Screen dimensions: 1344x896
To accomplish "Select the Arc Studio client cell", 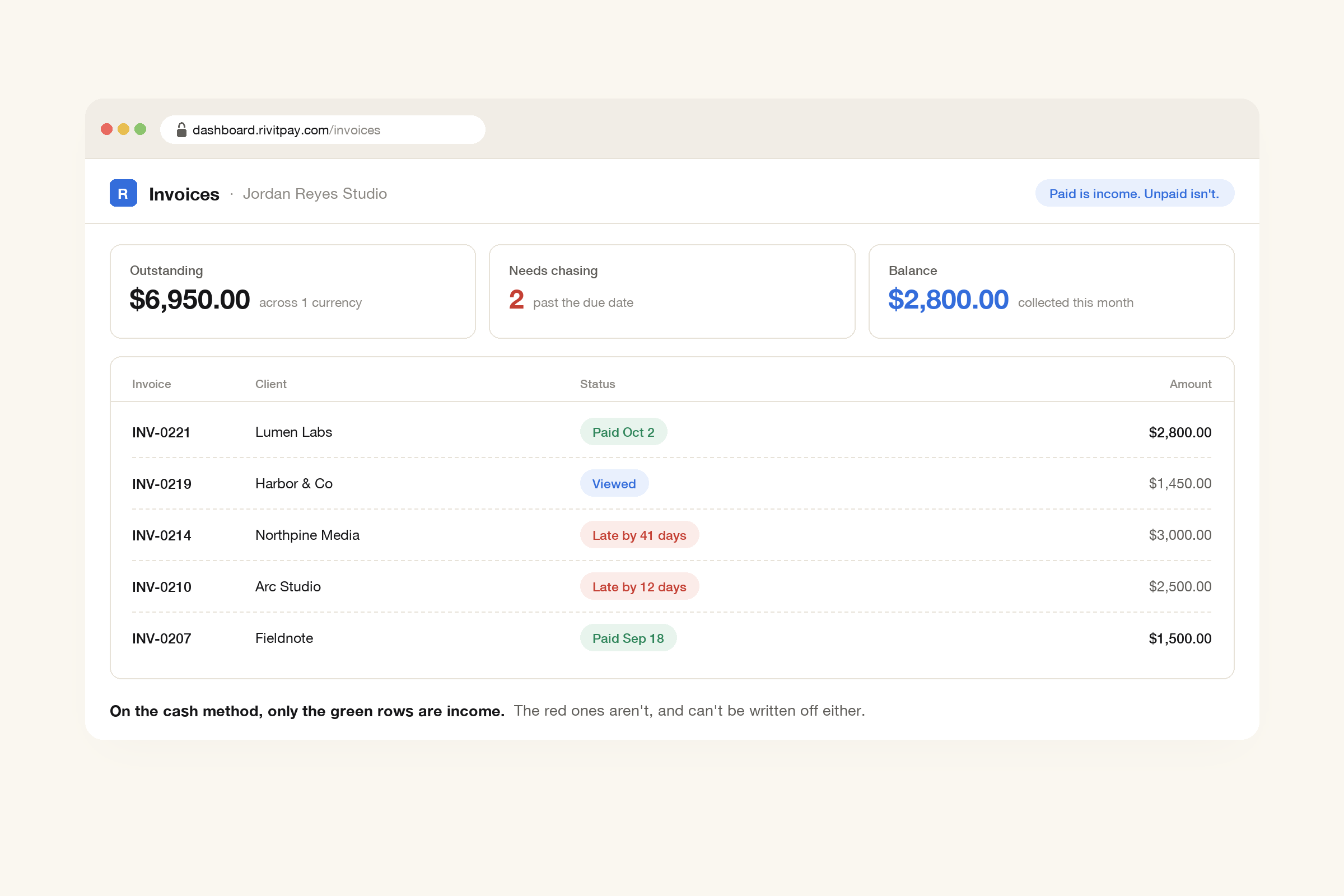I will [288, 586].
